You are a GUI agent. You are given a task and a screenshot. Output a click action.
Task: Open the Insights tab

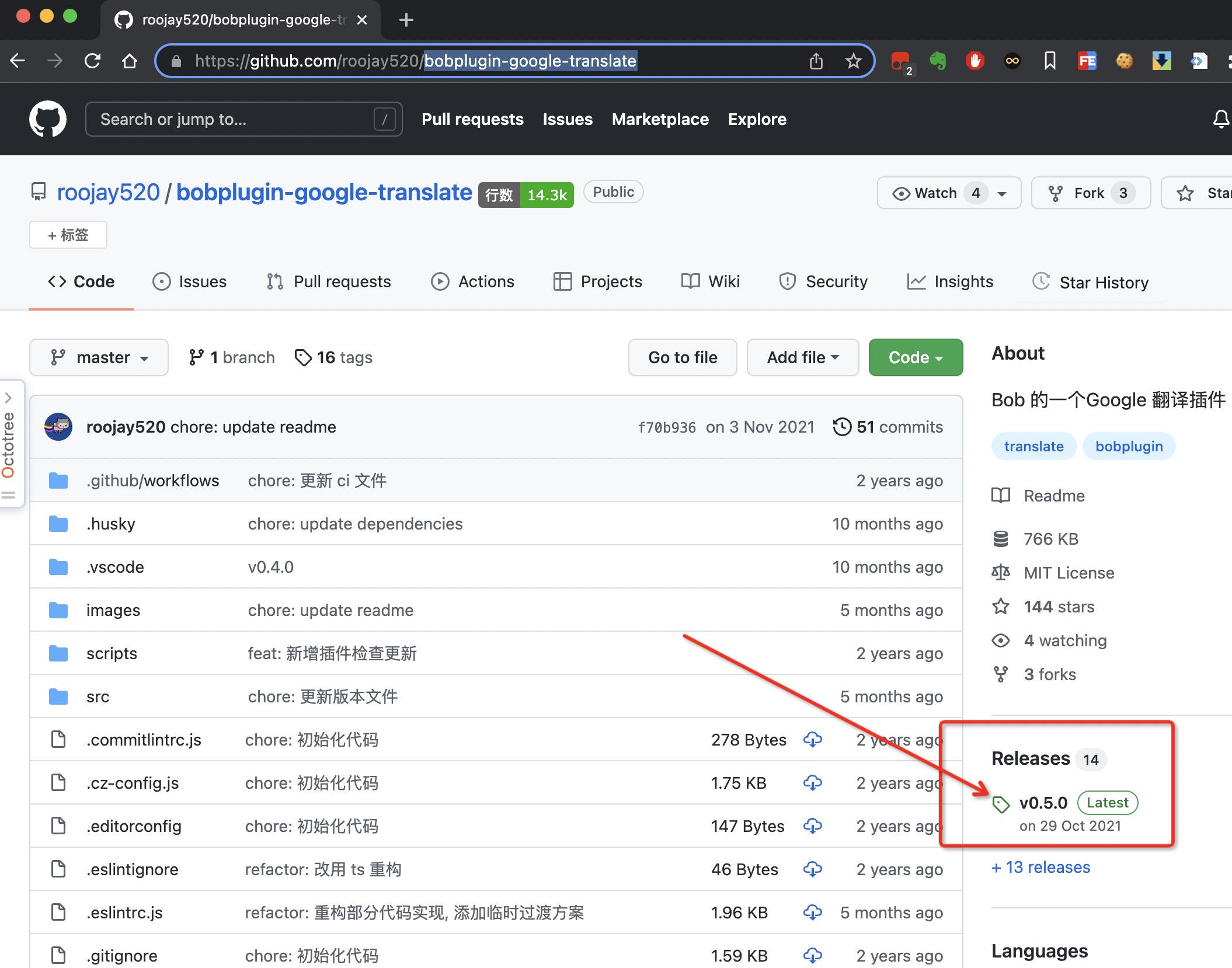(x=950, y=282)
